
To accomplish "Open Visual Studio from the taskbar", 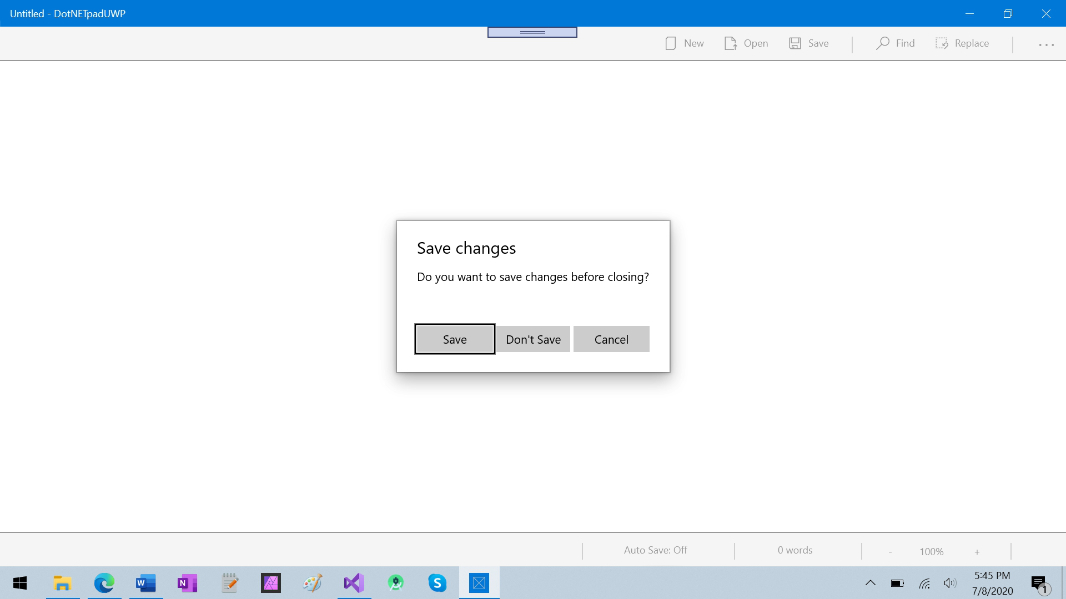I will (x=353, y=583).
